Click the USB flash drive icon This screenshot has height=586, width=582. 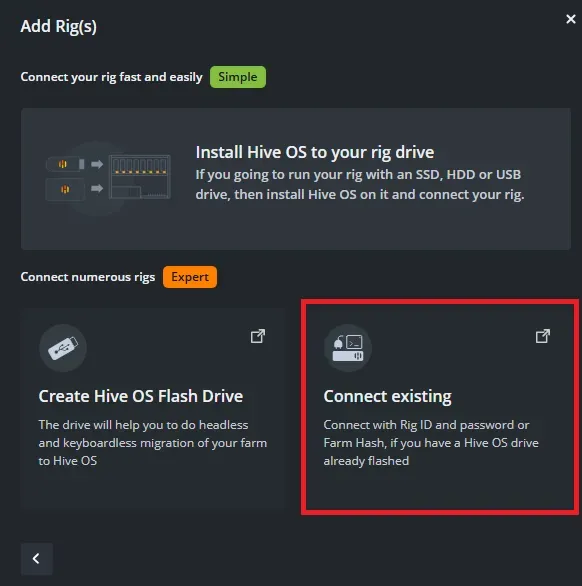(63, 348)
